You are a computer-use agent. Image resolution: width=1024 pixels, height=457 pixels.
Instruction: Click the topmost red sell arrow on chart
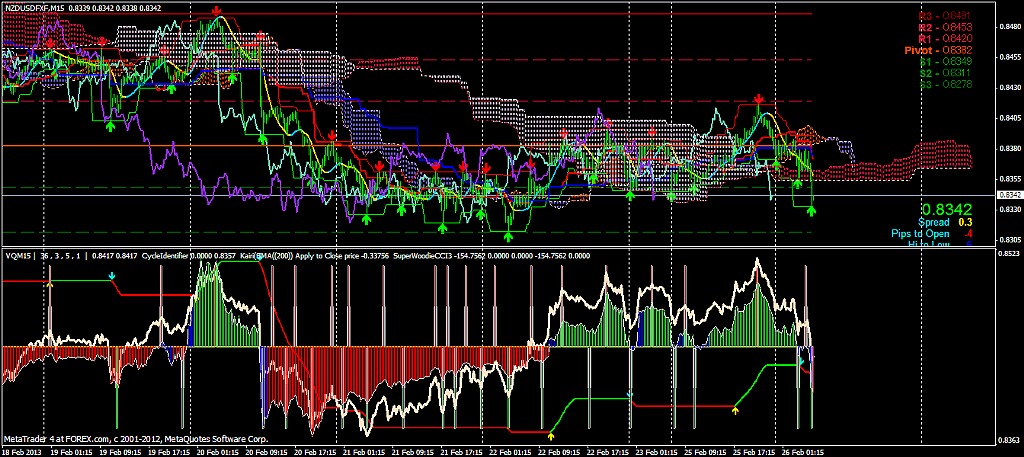pyautogui.click(x=217, y=10)
